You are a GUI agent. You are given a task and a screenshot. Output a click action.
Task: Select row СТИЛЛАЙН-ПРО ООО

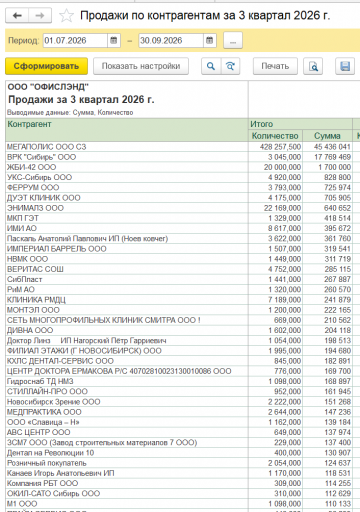click(x=127, y=391)
